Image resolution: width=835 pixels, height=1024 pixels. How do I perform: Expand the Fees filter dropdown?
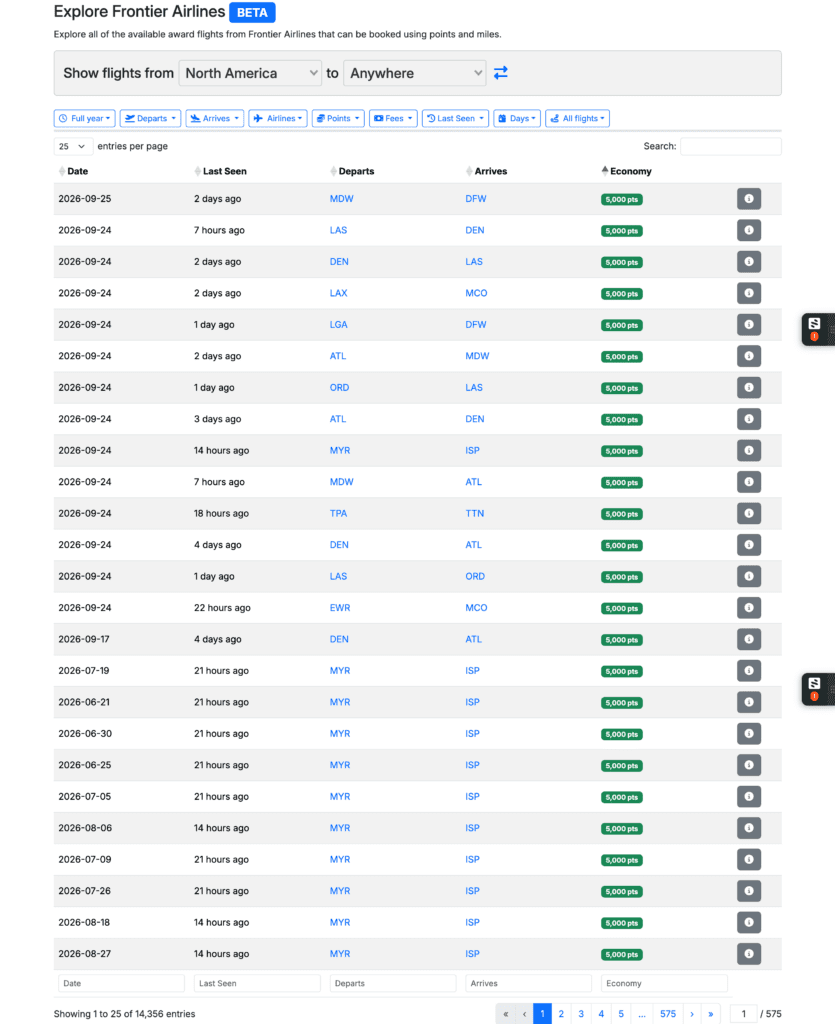[x=393, y=118]
